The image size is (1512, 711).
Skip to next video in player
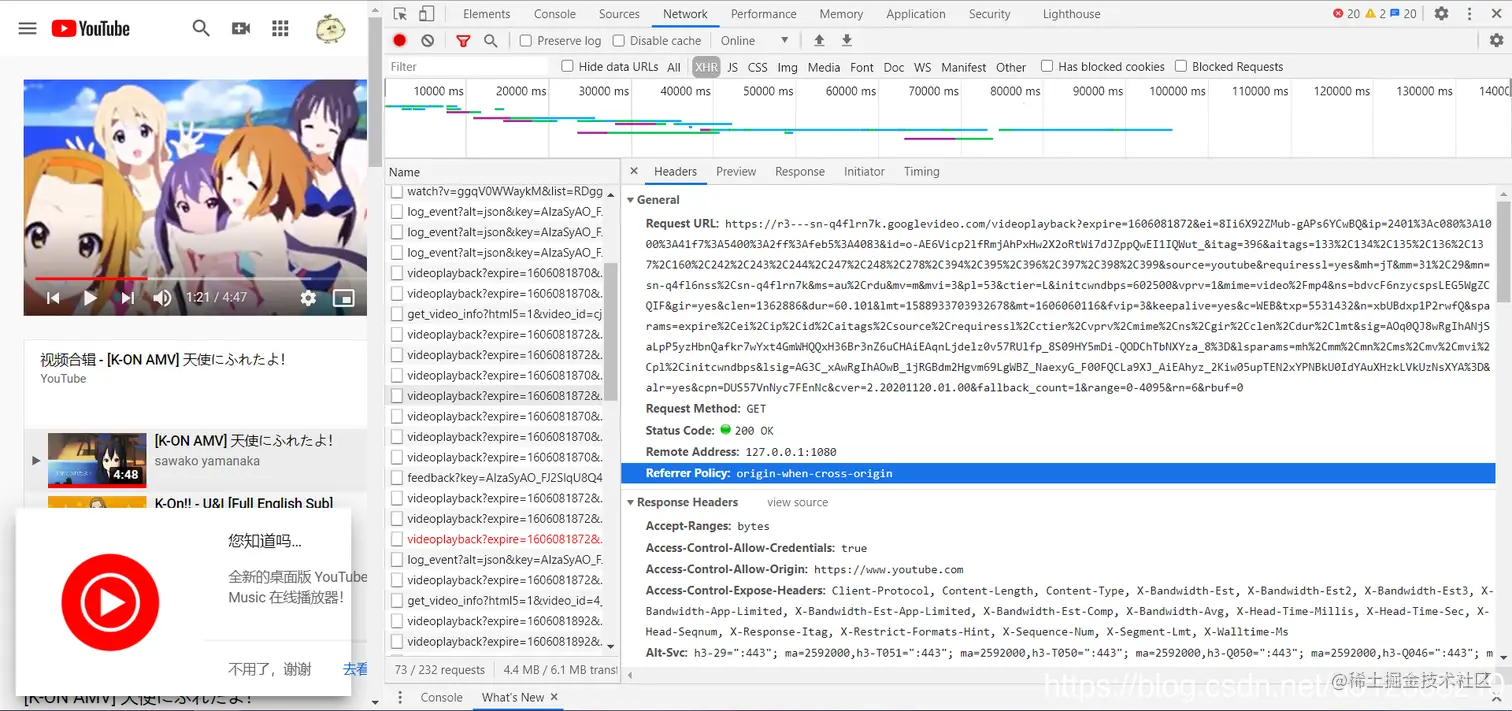click(127, 298)
